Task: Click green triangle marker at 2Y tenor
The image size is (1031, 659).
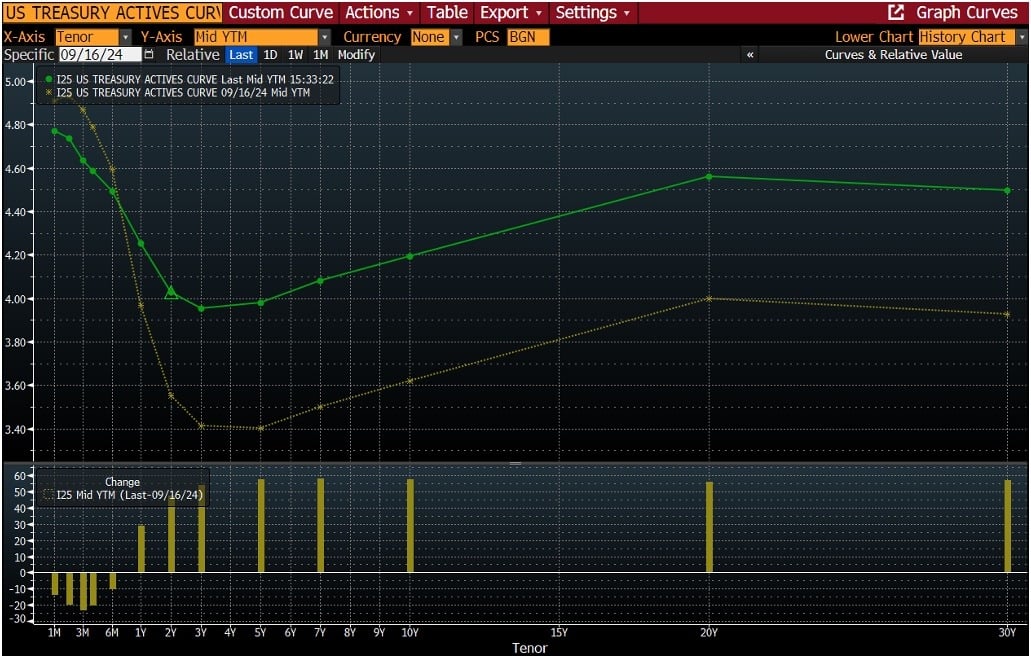Action: [x=171, y=293]
